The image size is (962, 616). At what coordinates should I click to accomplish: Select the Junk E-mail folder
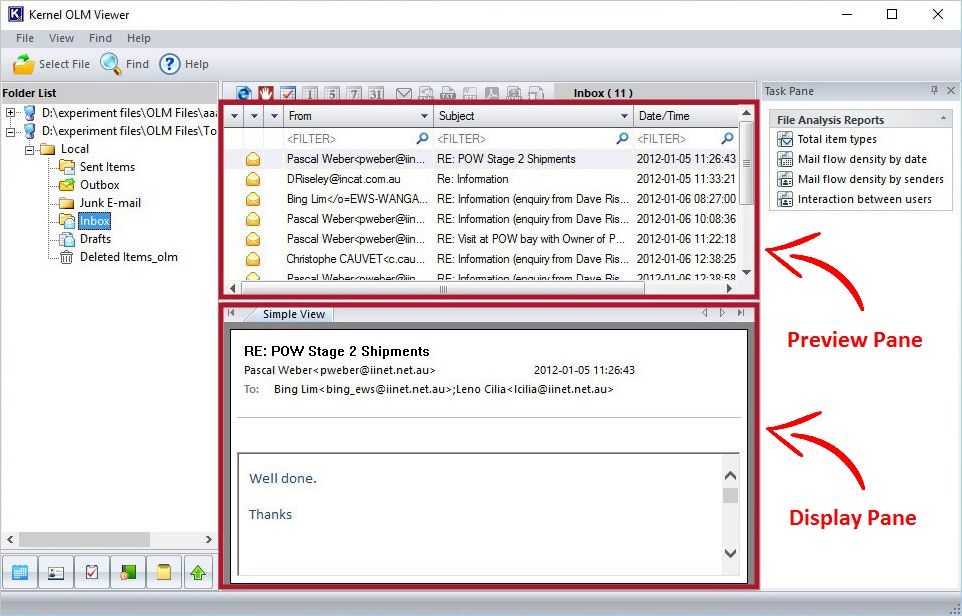point(110,203)
